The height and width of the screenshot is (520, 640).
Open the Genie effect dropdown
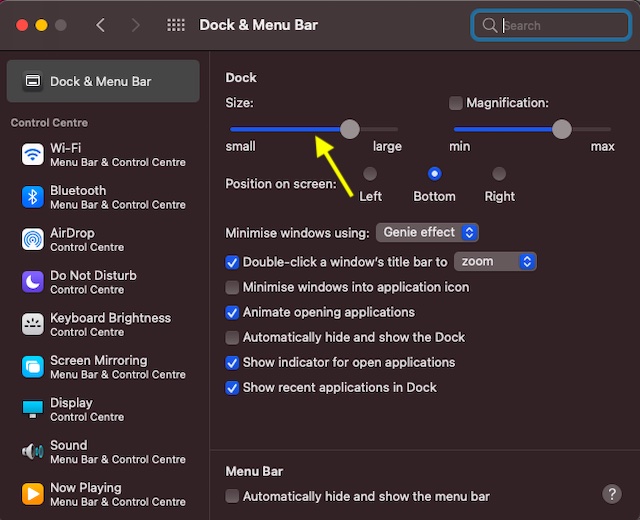point(427,233)
